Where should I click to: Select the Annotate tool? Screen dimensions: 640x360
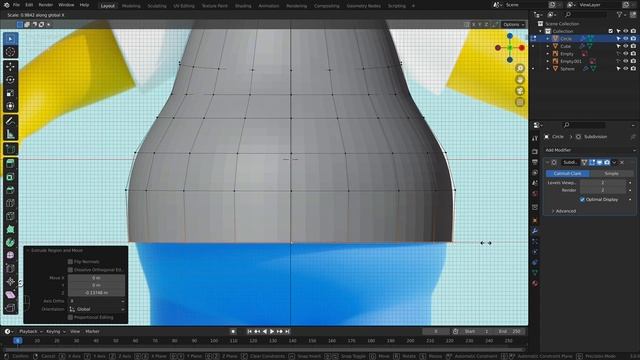10,121
